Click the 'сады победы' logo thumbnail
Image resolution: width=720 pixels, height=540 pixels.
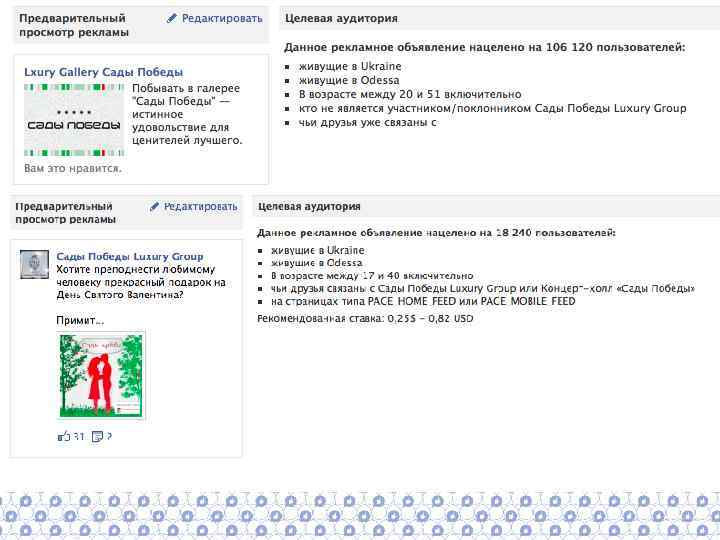pyautogui.click(x=74, y=120)
